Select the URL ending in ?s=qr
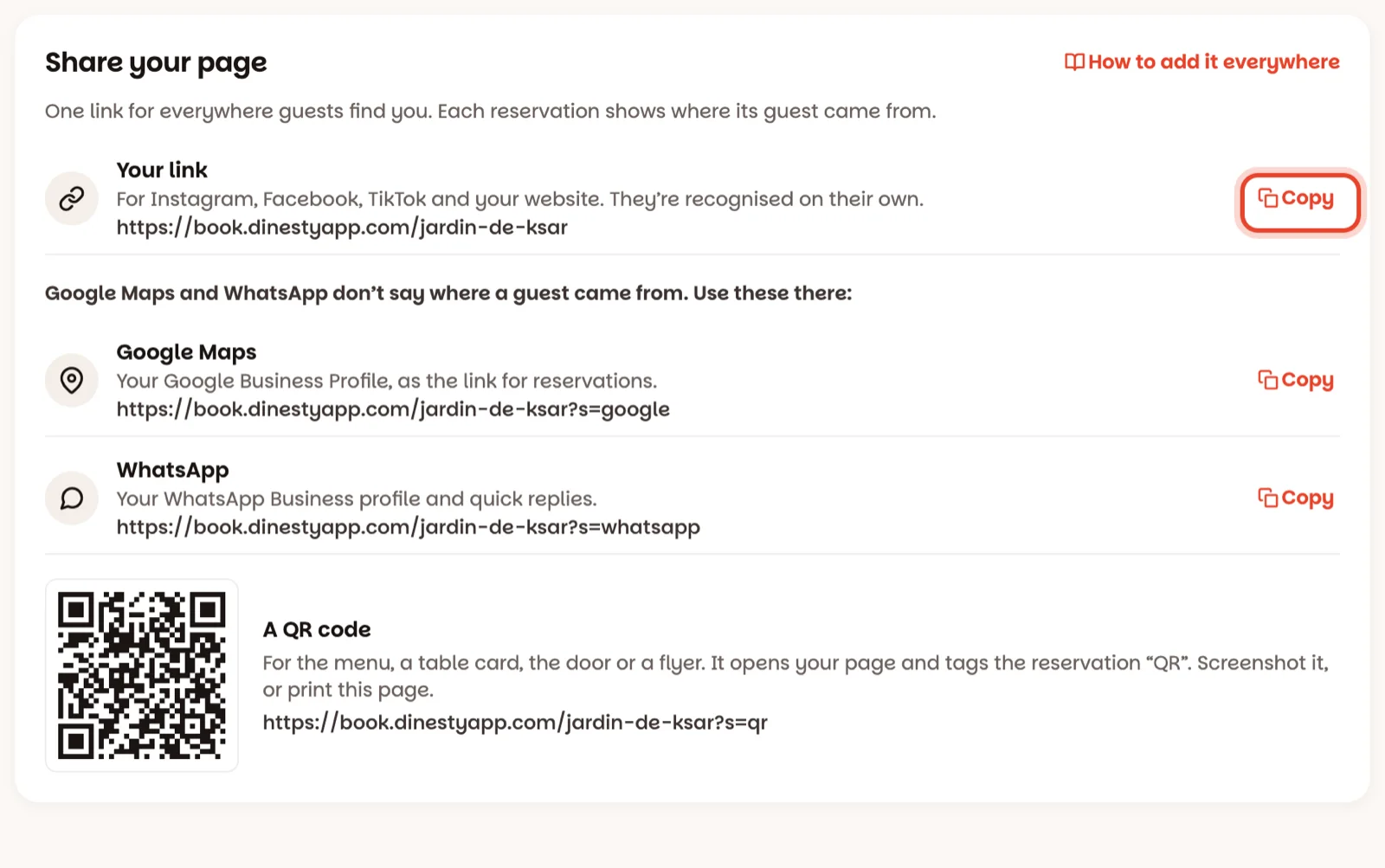 point(515,722)
